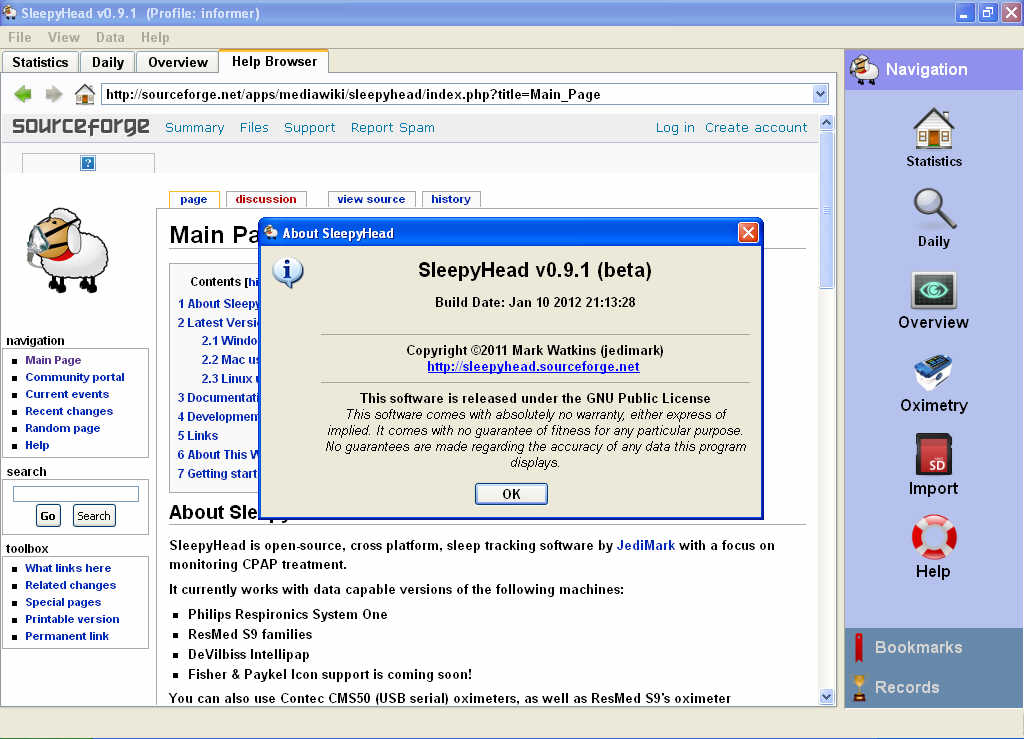Open the Community portal navigation link
The image size is (1024, 739).
tap(75, 377)
